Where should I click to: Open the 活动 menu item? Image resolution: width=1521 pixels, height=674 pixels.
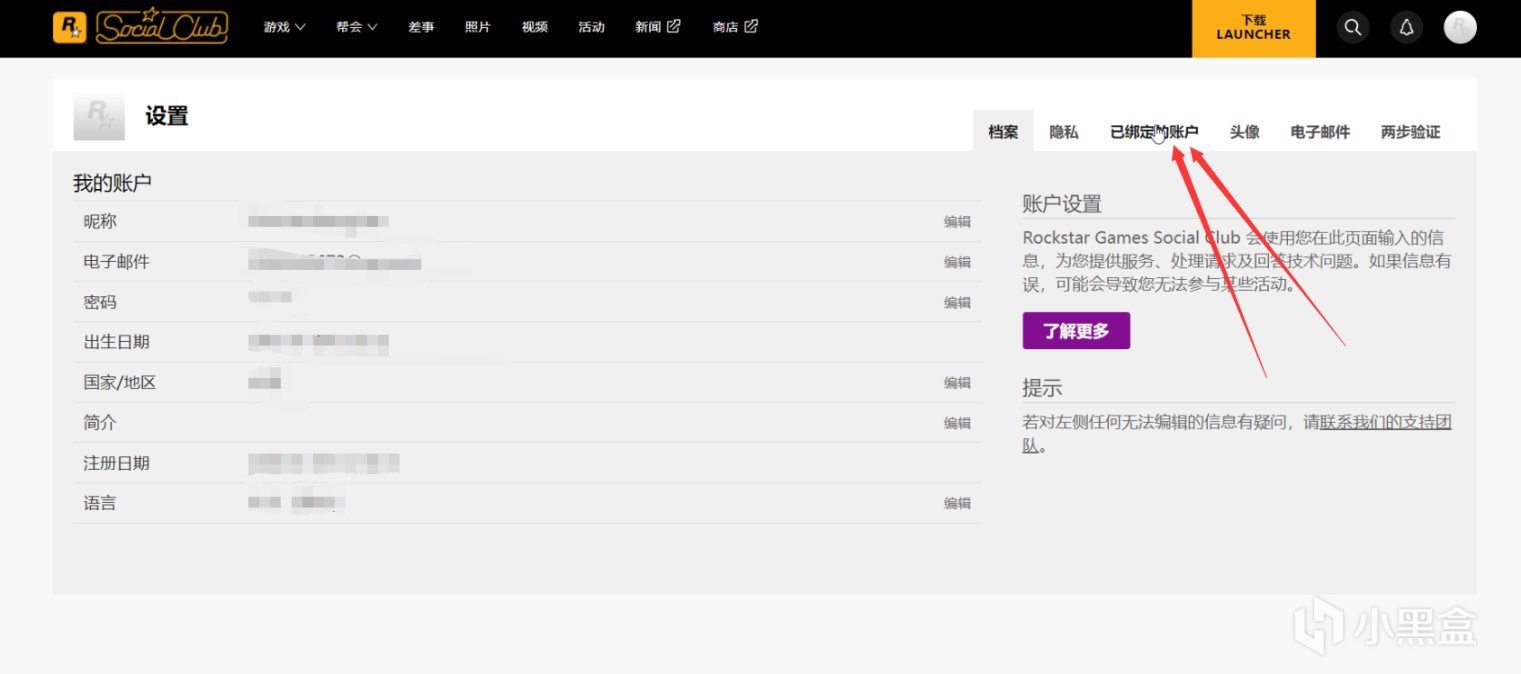(592, 27)
